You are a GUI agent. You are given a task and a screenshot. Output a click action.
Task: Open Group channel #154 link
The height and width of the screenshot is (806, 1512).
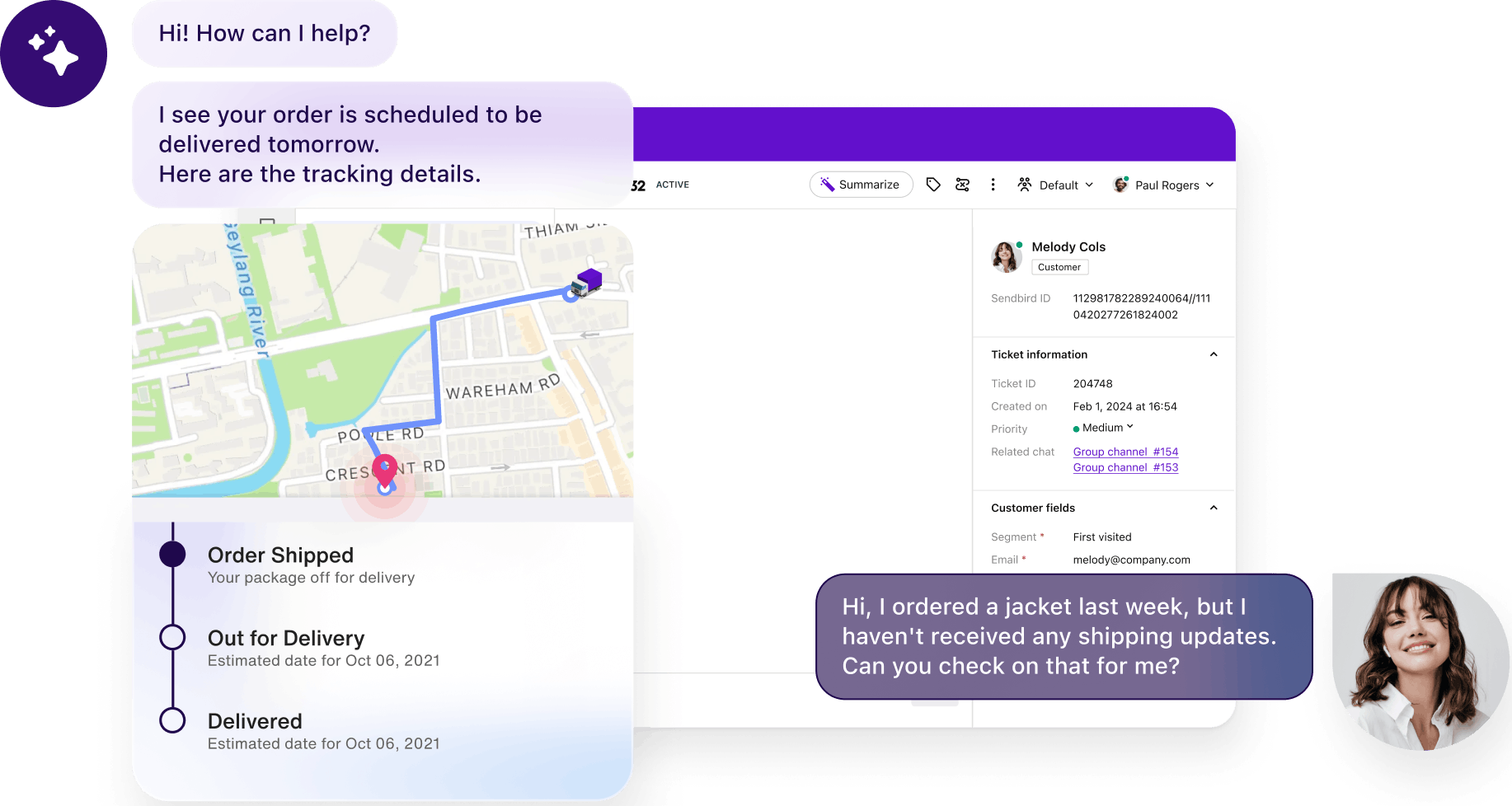click(x=1125, y=452)
